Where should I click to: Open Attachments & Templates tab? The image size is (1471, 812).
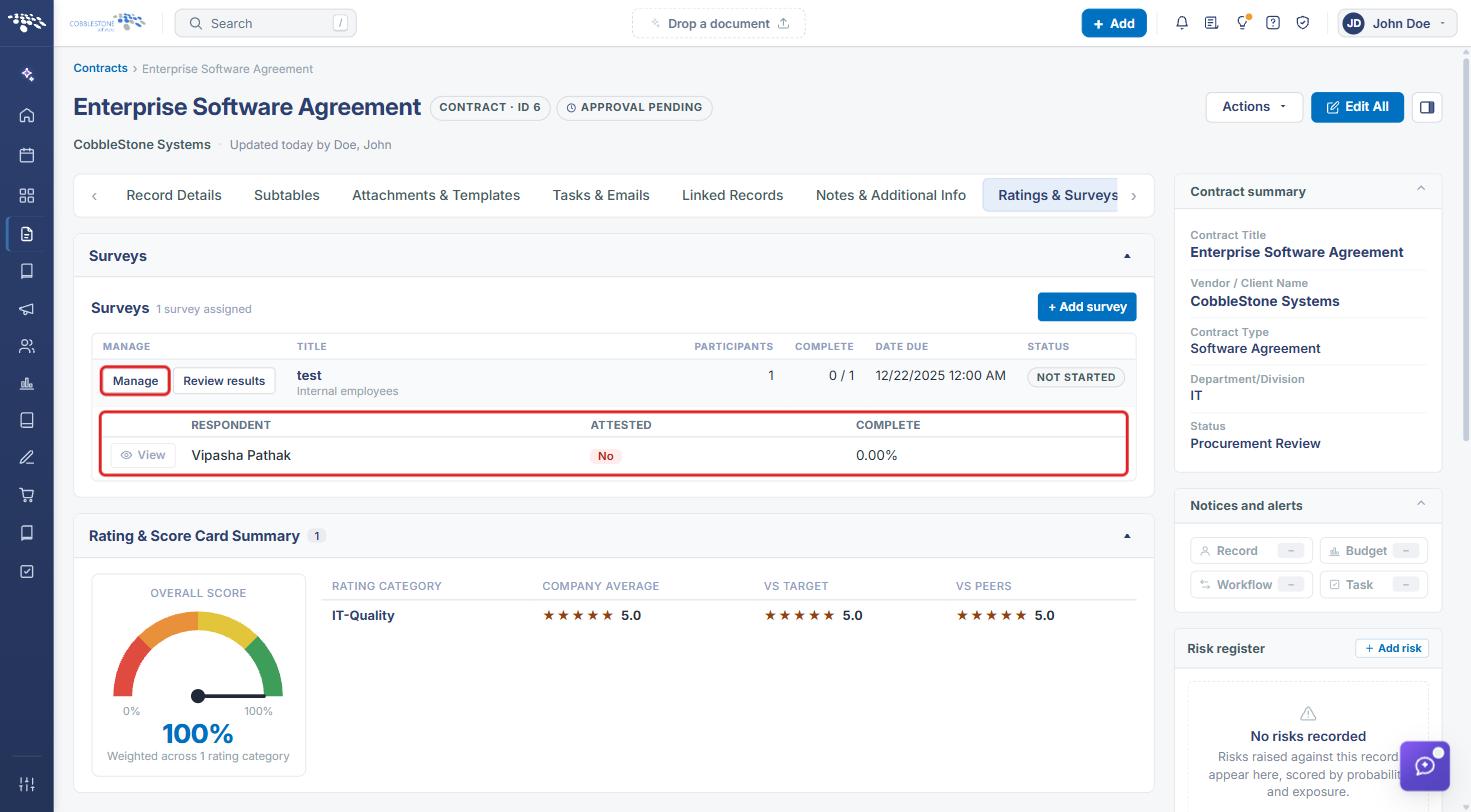pos(436,195)
